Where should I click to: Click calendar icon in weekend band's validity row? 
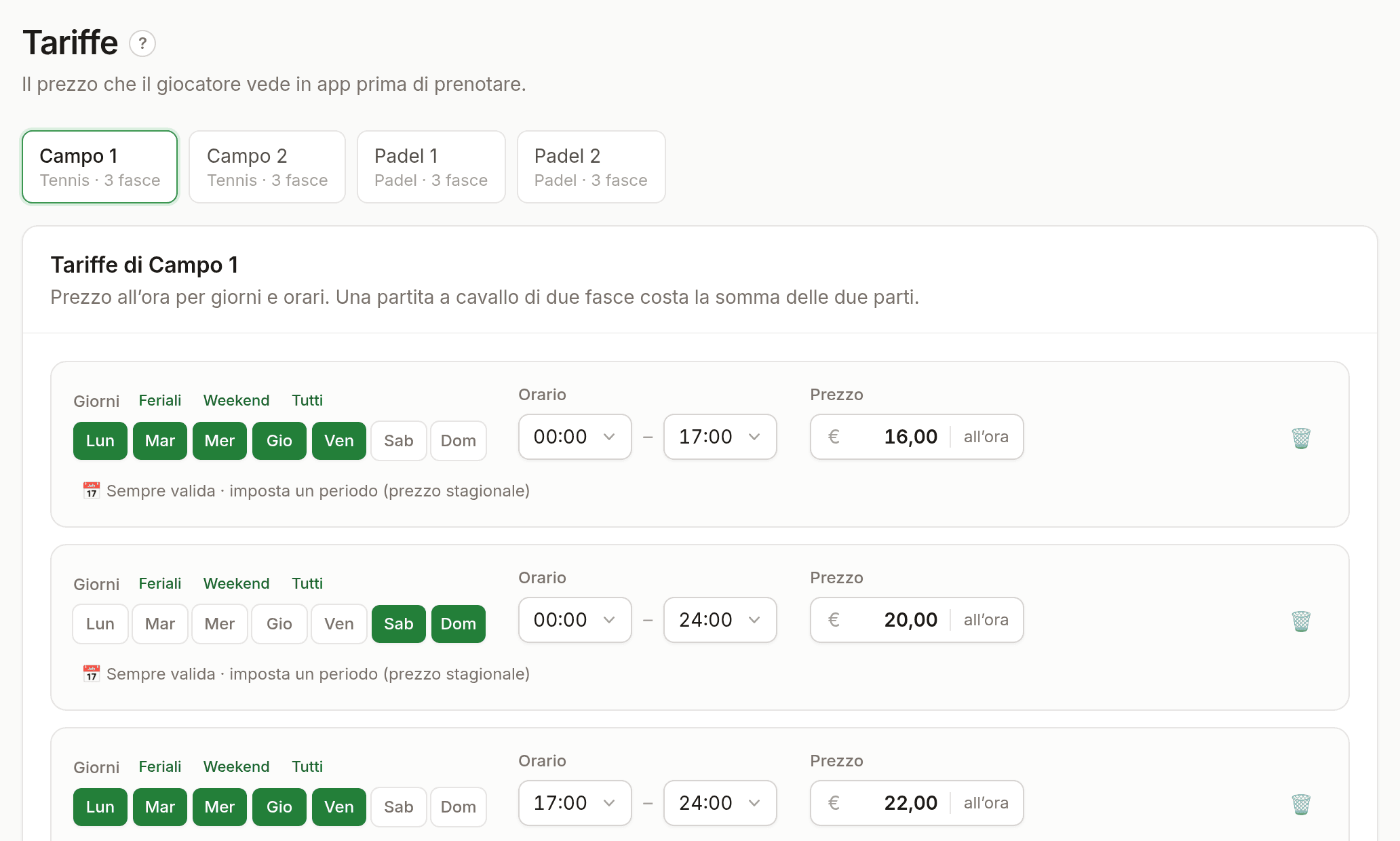pyautogui.click(x=92, y=673)
